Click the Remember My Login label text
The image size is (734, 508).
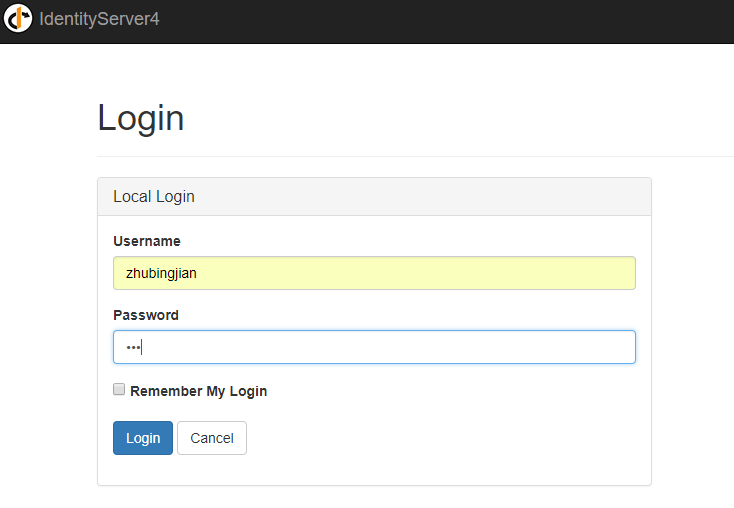[x=198, y=391]
